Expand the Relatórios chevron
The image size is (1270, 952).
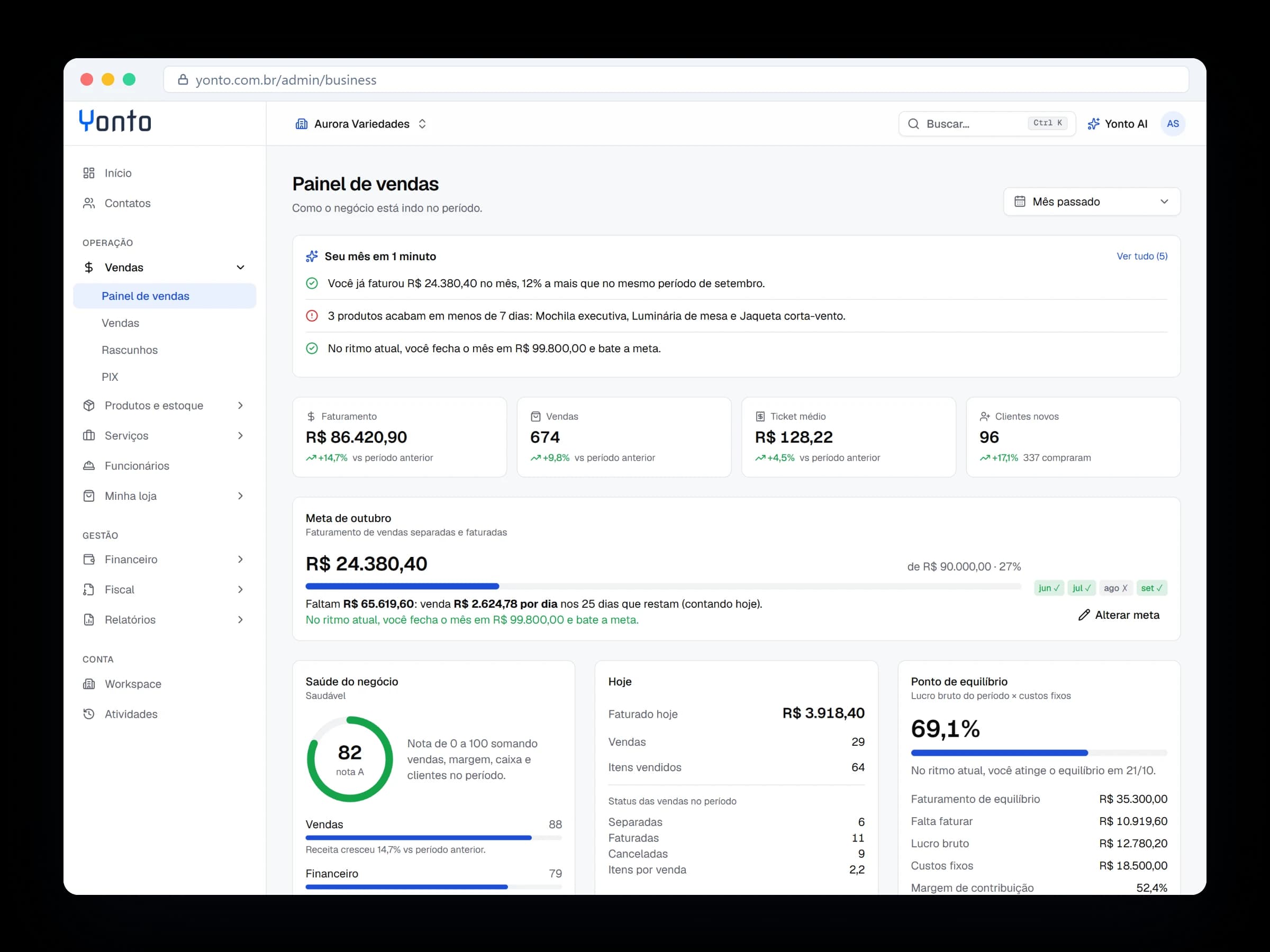[x=241, y=620]
